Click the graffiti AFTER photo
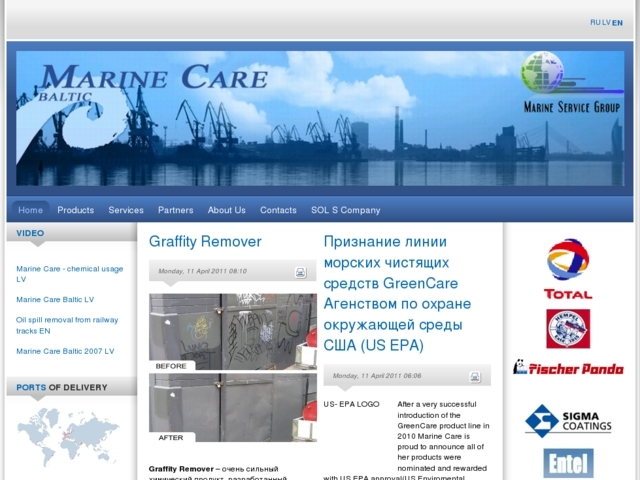 pos(233,407)
